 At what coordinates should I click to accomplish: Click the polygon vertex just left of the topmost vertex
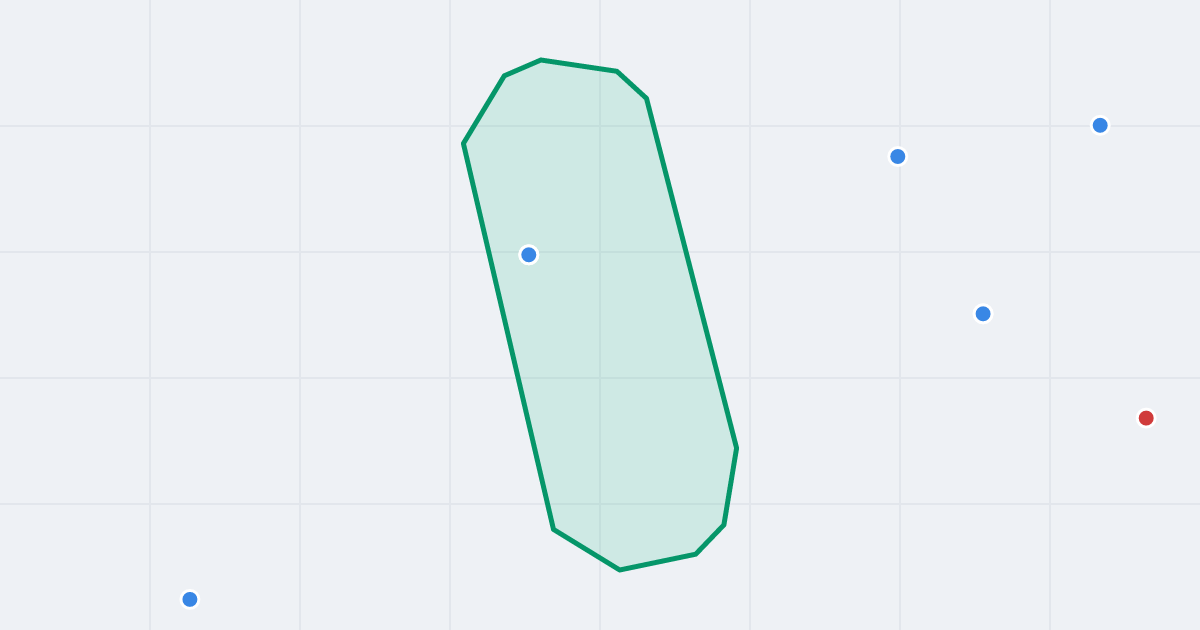(504, 76)
